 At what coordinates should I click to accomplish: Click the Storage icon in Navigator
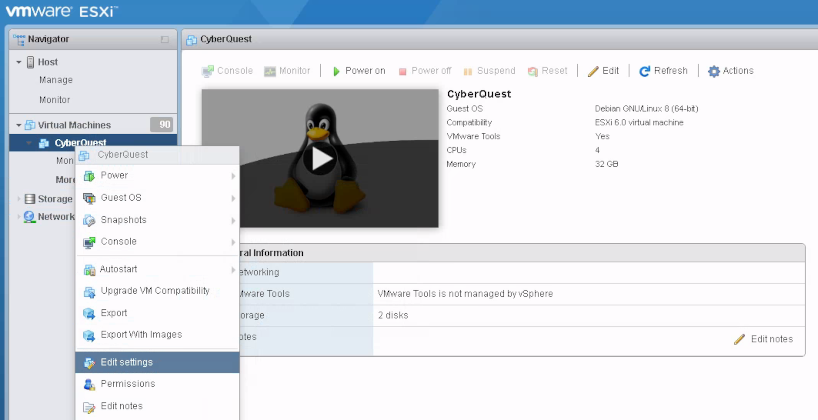click(30, 199)
